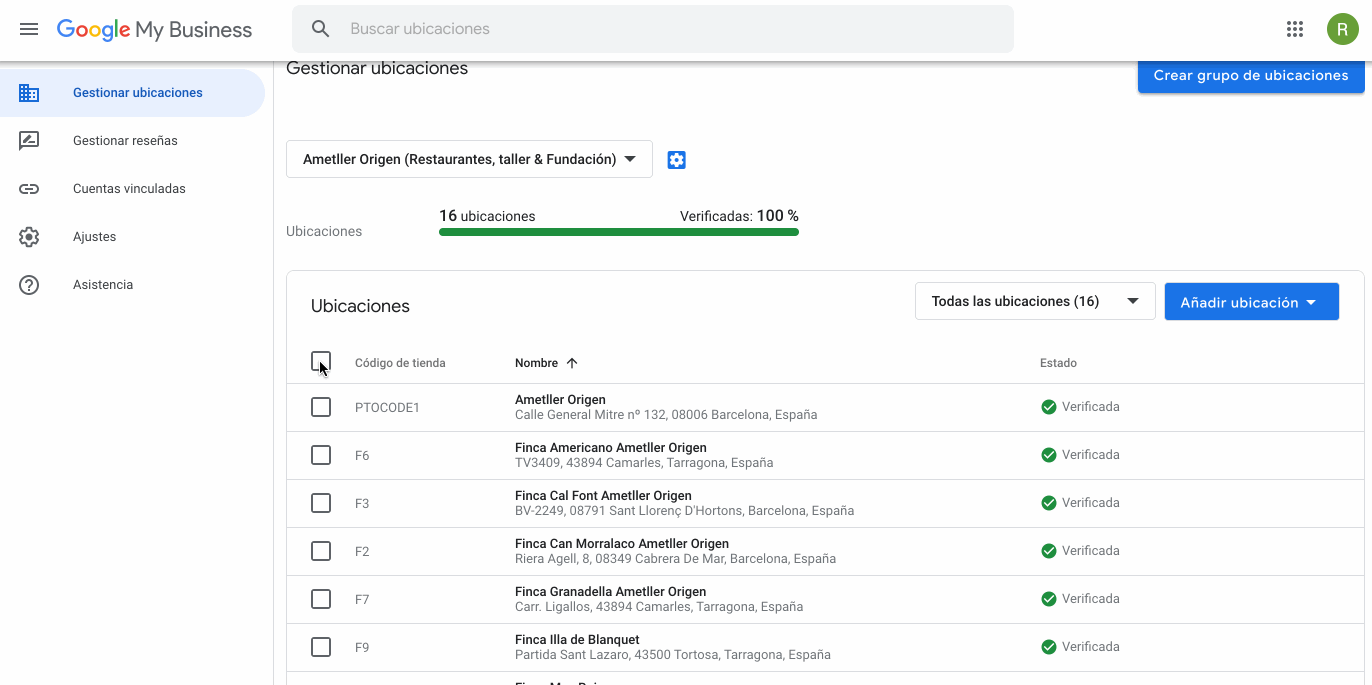Click store code F6
1372x685 pixels.
pyautogui.click(x=362, y=456)
